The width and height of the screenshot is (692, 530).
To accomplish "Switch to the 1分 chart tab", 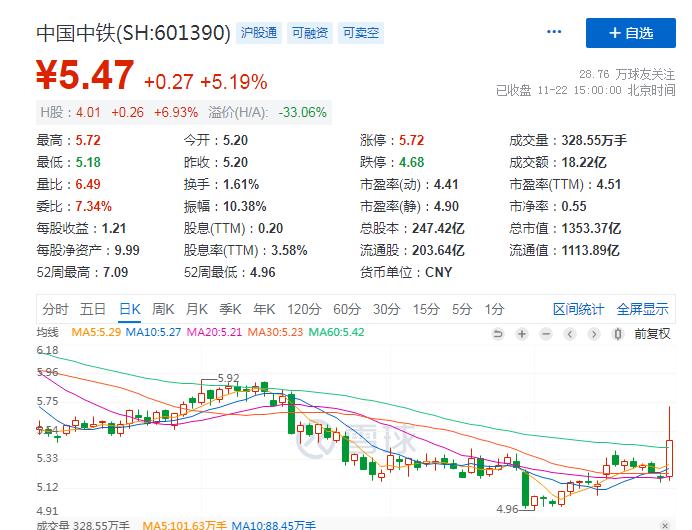I will [x=494, y=309].
